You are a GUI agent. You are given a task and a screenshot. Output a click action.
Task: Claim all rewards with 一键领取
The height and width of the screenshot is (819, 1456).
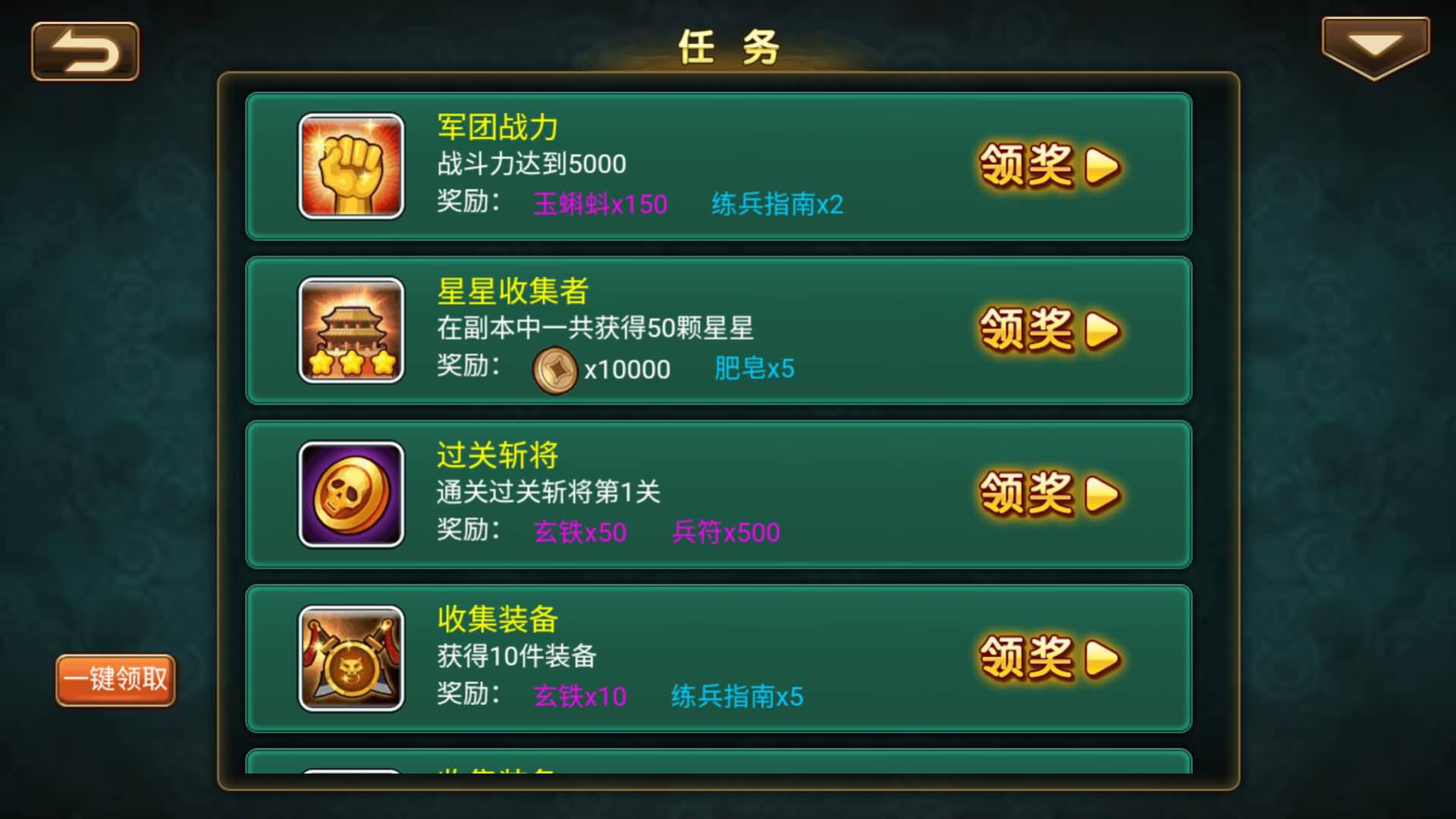pos(115,679)
